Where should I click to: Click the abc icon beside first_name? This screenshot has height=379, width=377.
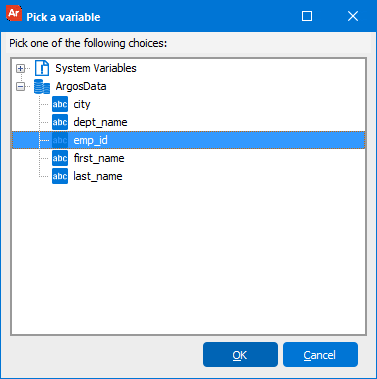(x=60, y=158)
